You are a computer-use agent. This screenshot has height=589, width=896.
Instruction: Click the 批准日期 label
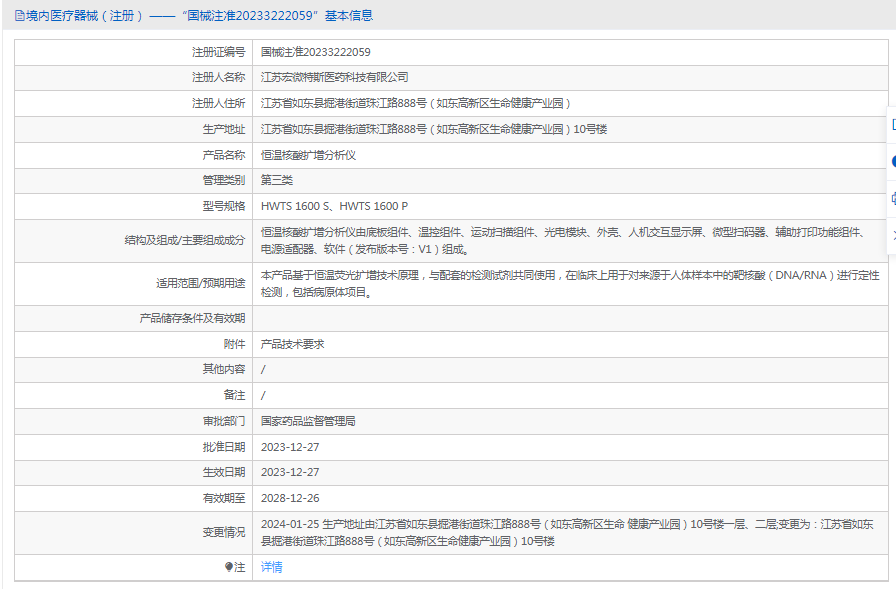pos(223,447)
